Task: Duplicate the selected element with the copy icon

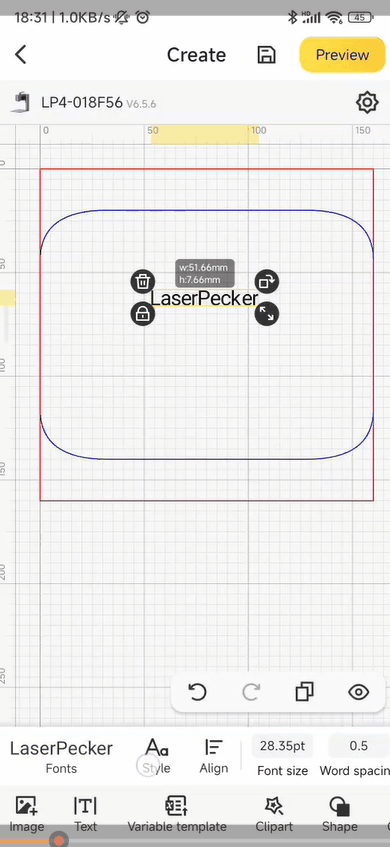Action: coord(305,692)
